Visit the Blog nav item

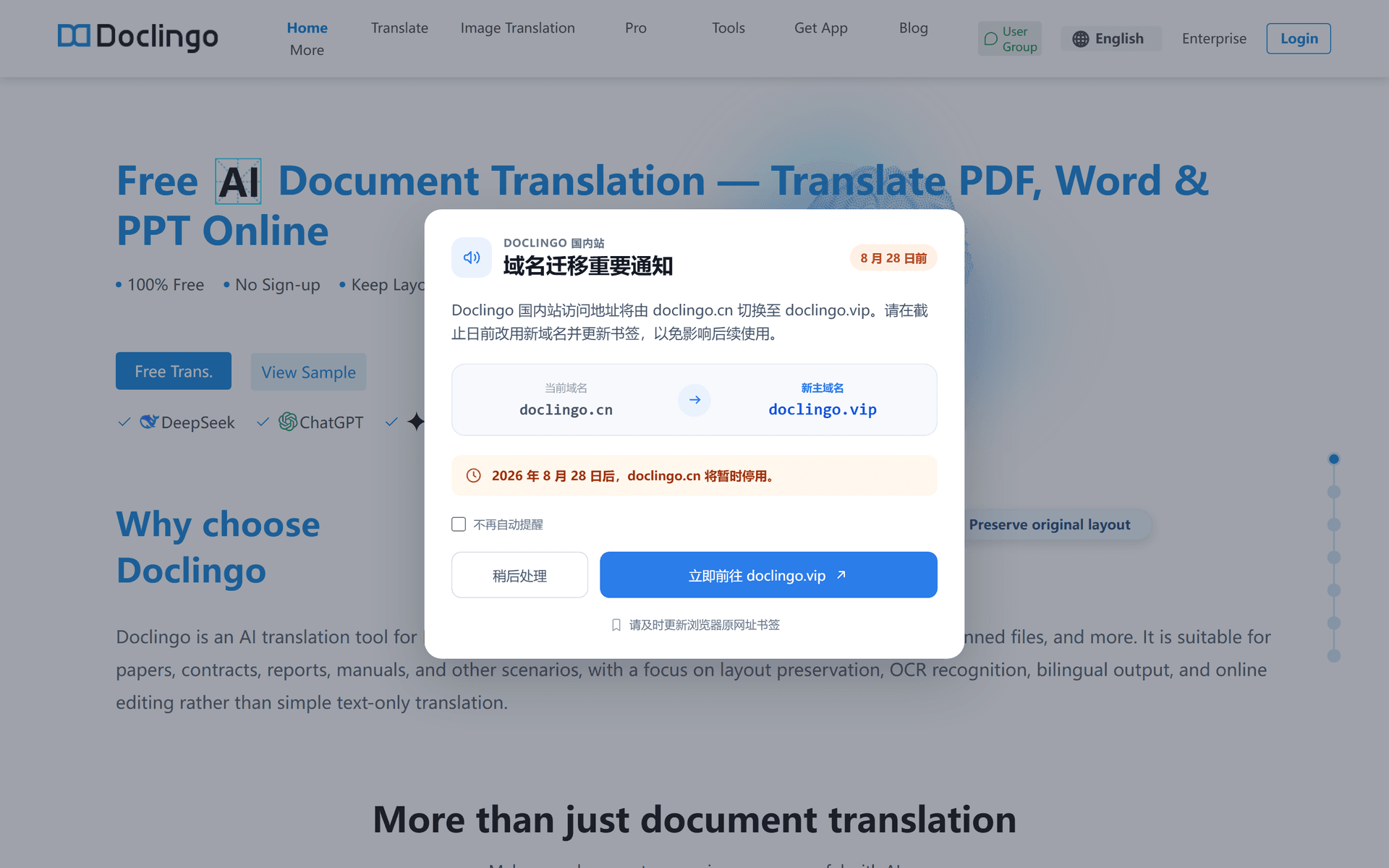coord(914,27)
